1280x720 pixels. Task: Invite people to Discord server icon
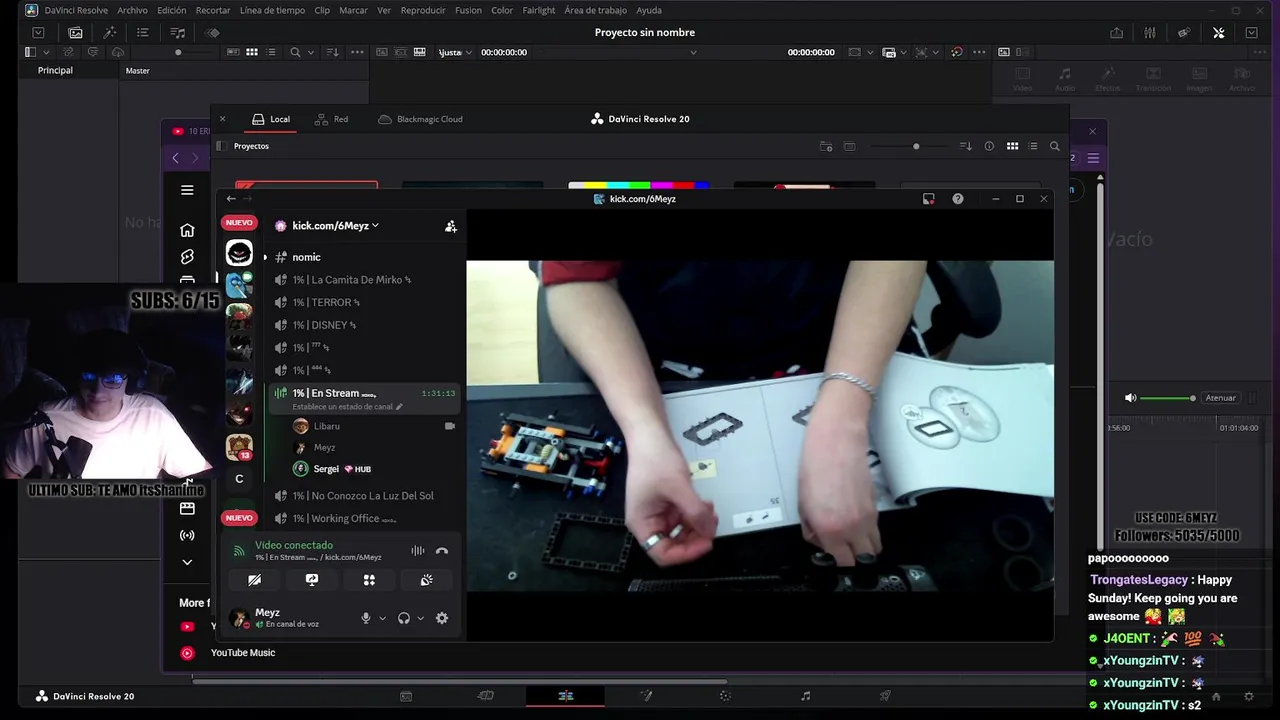click(x=451, y=226)
